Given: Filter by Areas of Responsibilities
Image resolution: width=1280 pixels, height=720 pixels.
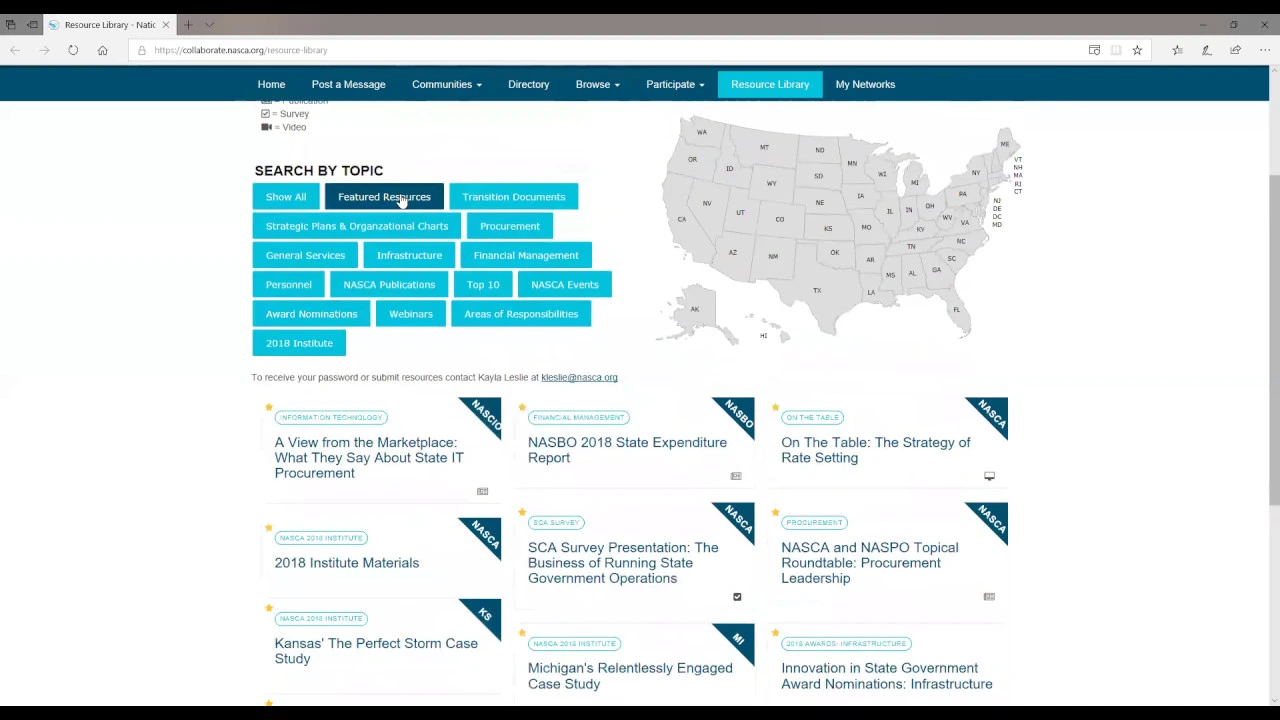Looking at the screenshot, I should (521, 314).
